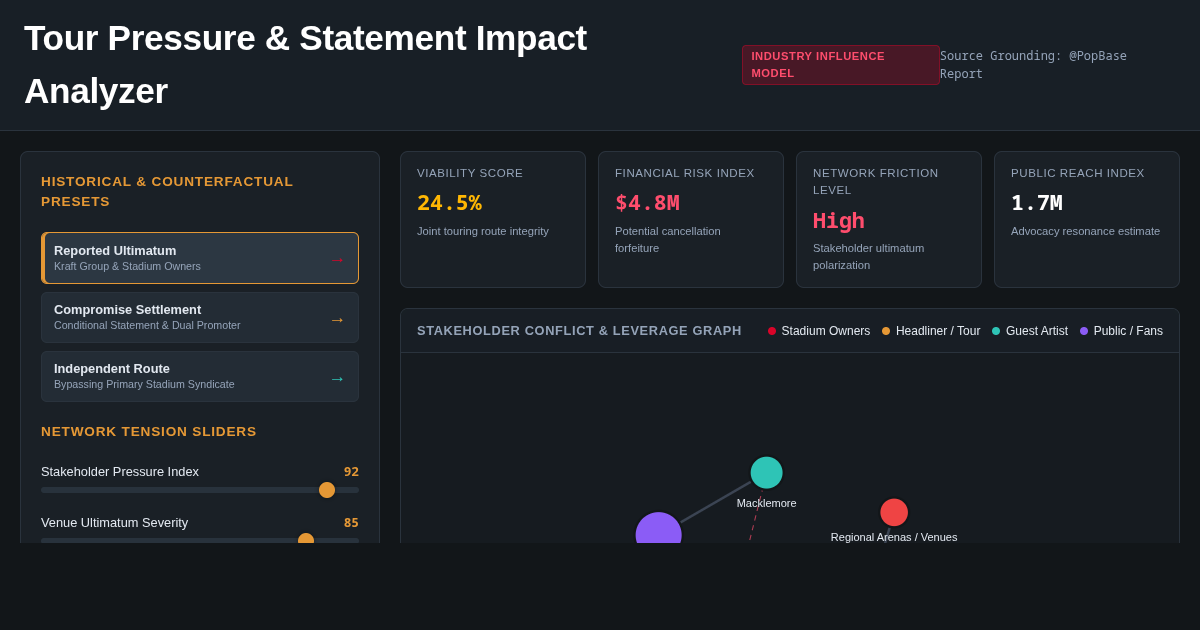Toggle Headliner / Tour legend item
Screen dimensions: 1200x630
(931, 331)
